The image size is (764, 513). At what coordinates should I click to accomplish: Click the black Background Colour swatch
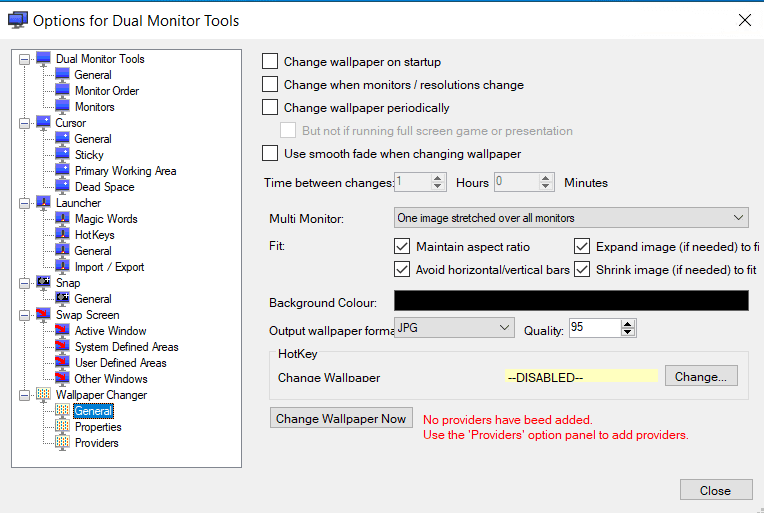pos(571,301)
